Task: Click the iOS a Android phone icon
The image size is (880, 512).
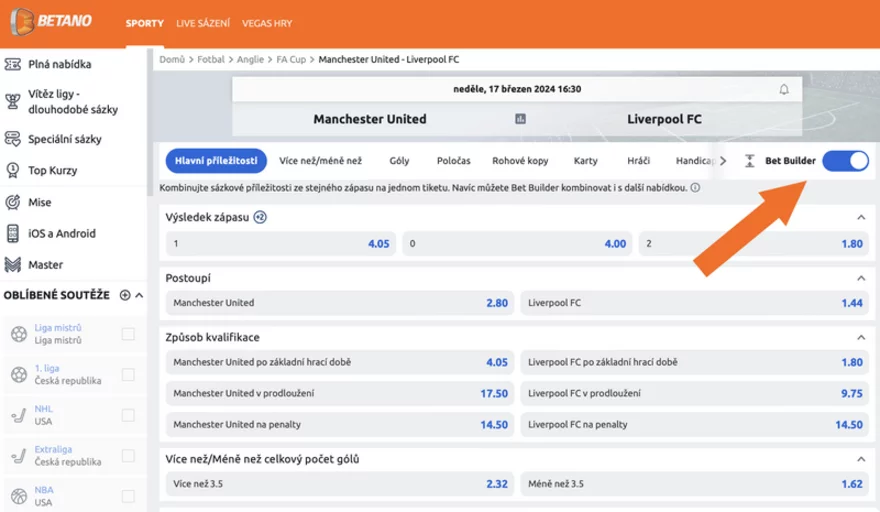Action: (13, 234)
